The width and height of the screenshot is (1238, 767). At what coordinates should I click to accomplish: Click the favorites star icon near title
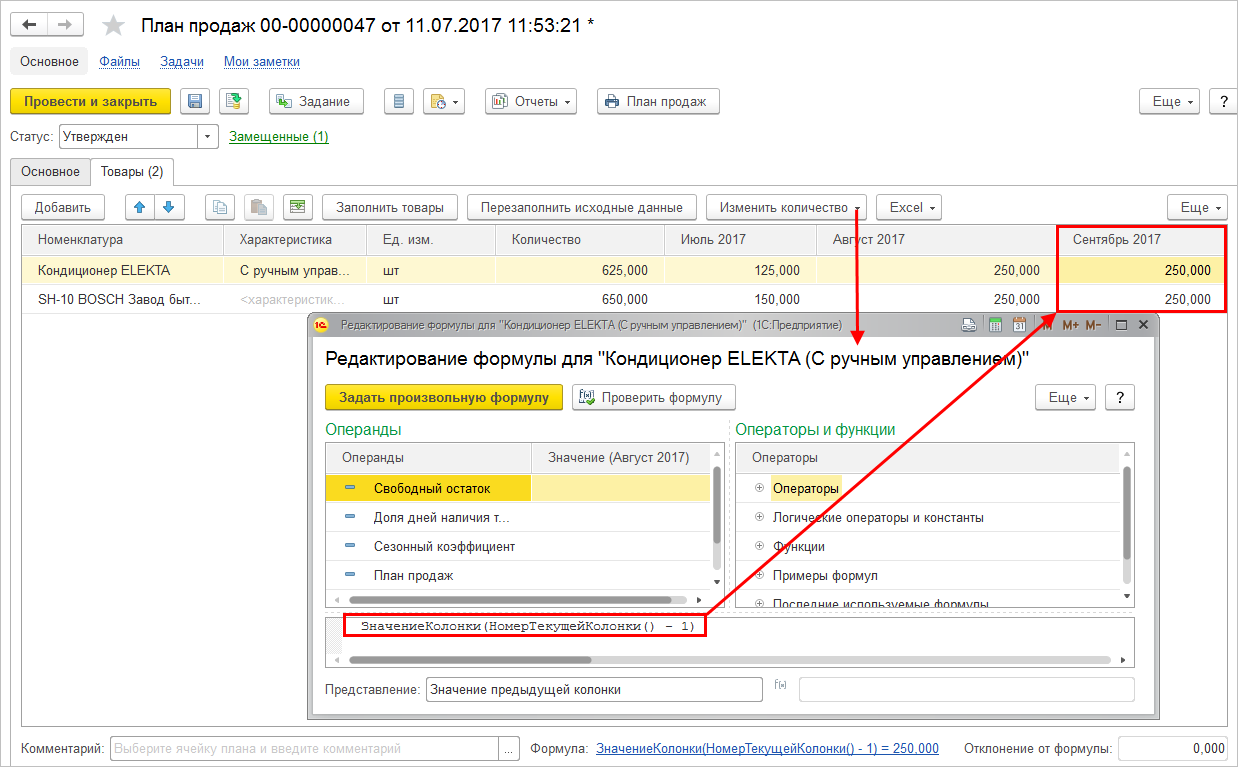click(115, 25)
